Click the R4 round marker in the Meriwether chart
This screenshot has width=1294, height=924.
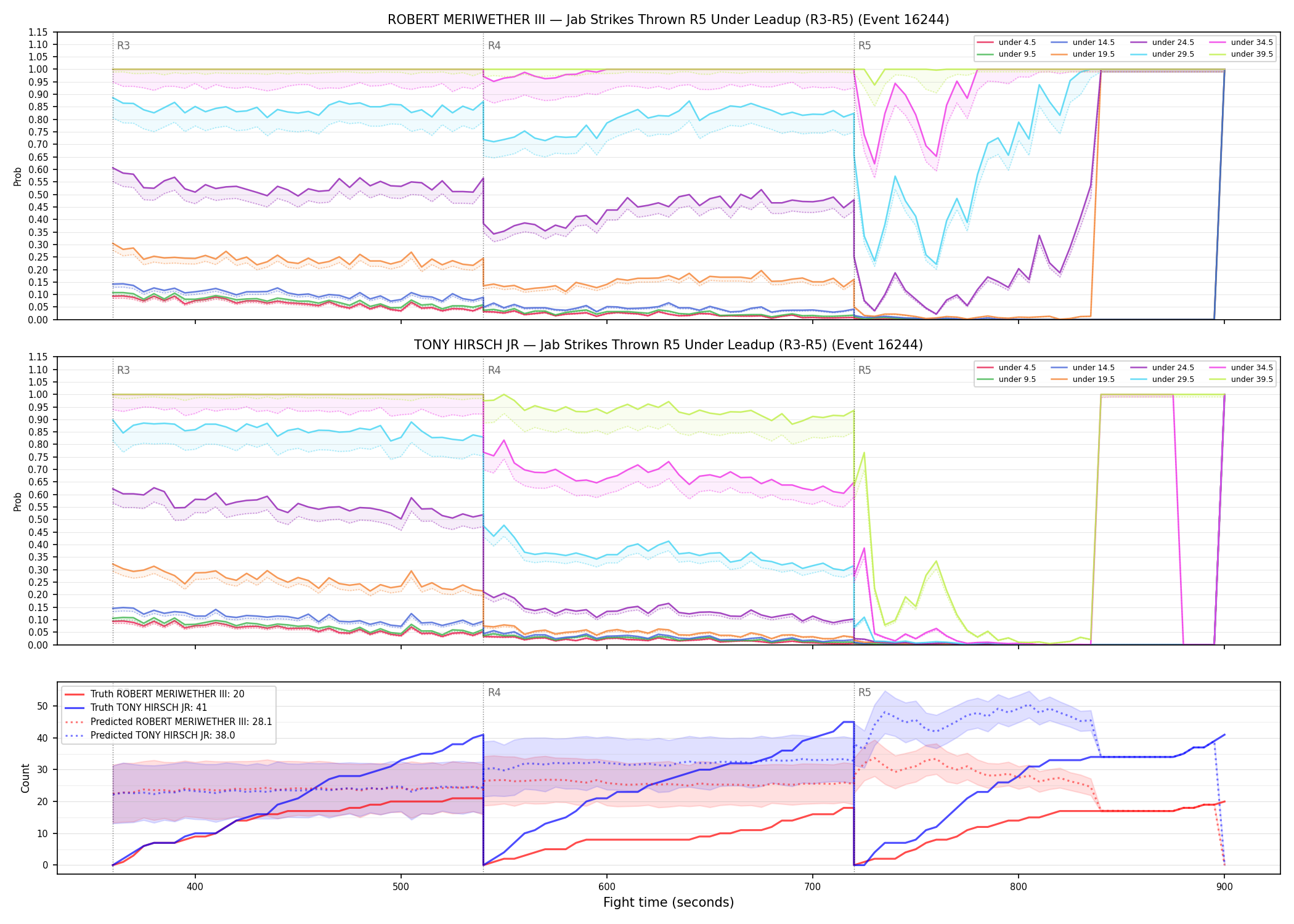click(494, 46)
